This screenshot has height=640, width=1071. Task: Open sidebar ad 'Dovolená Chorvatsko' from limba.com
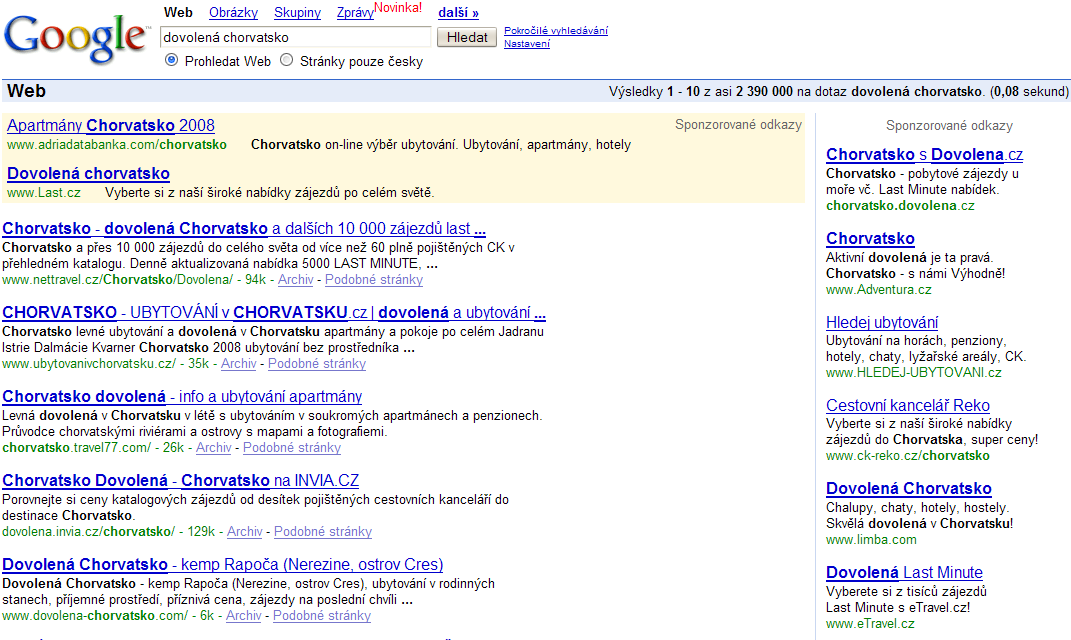click(908, 489)
